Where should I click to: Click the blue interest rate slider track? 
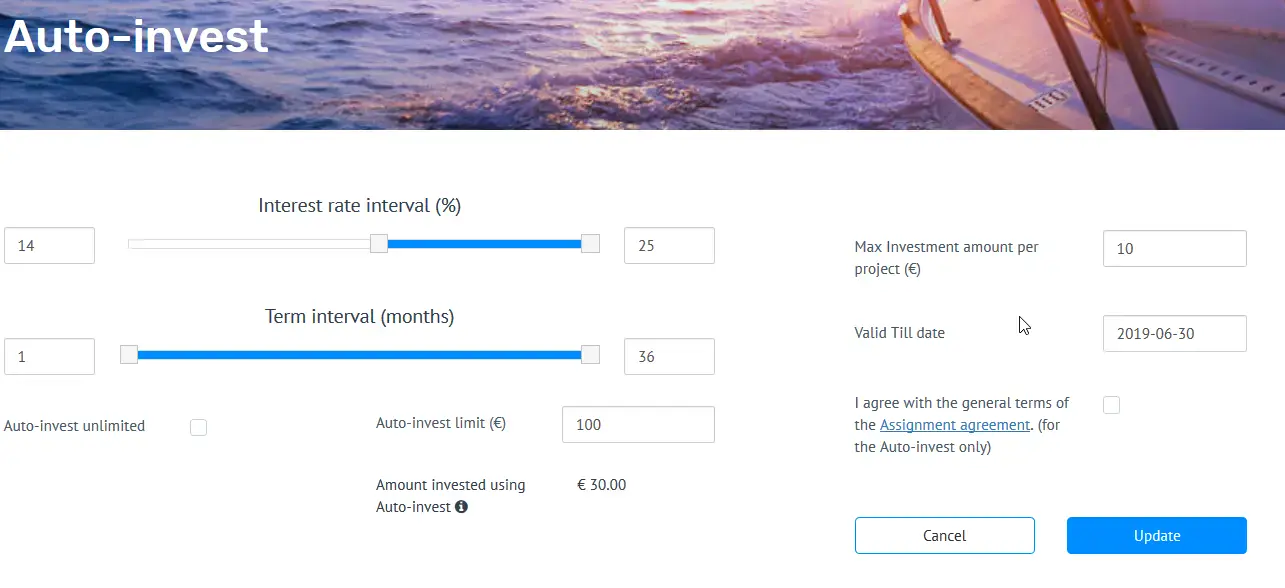click(x=484, y=244)
